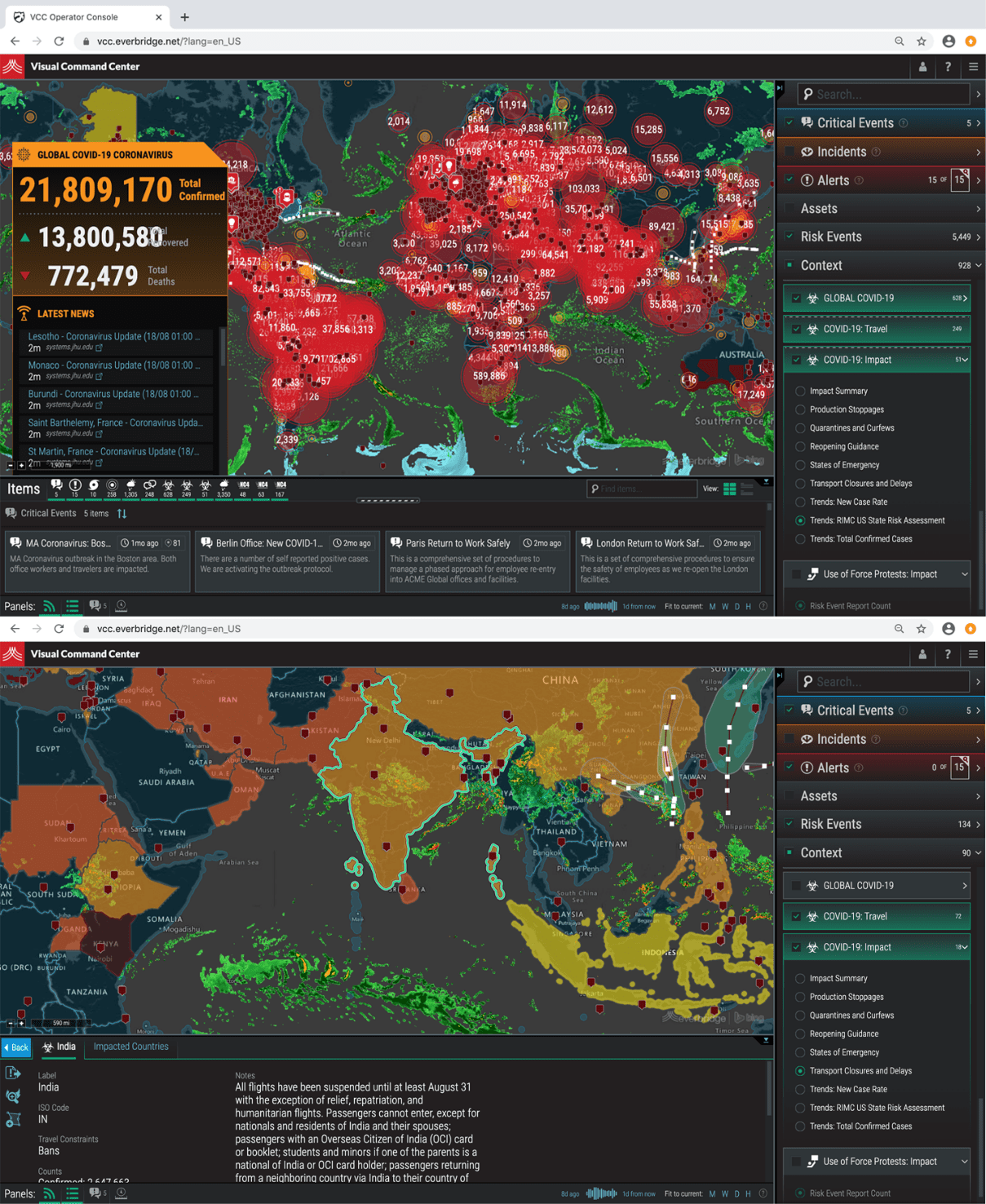Filter top Items bar by critical events icon showing 5
This screenshot has height=1204, width=986.
coord(56,488)
